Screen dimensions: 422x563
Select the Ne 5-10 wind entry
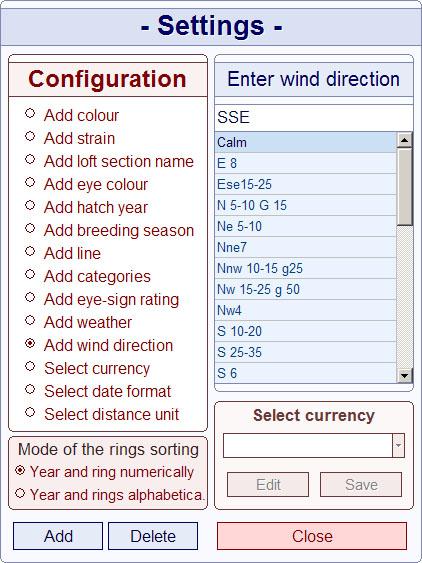click(x=306, y=226)
